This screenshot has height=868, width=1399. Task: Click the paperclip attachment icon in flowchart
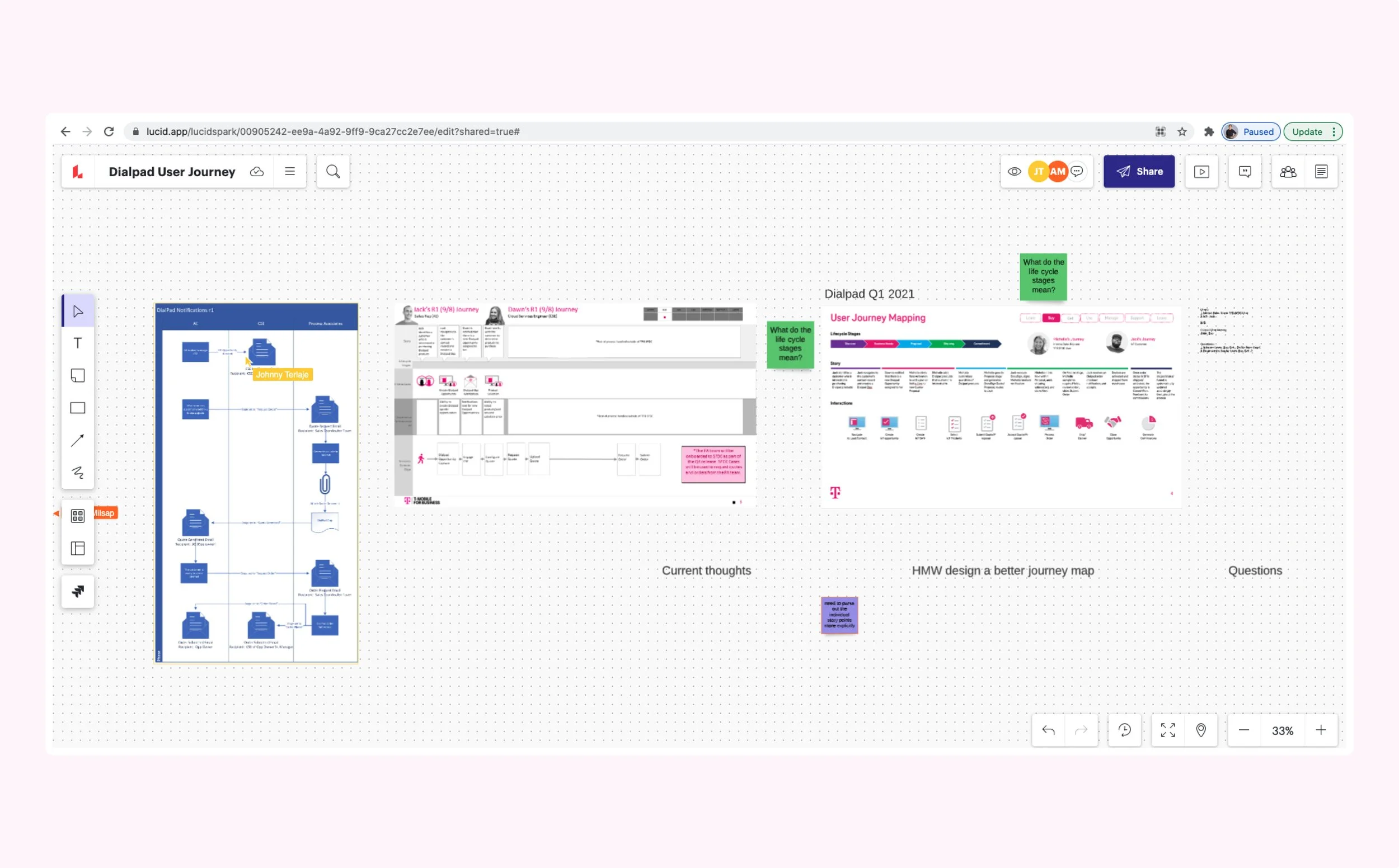325,484
